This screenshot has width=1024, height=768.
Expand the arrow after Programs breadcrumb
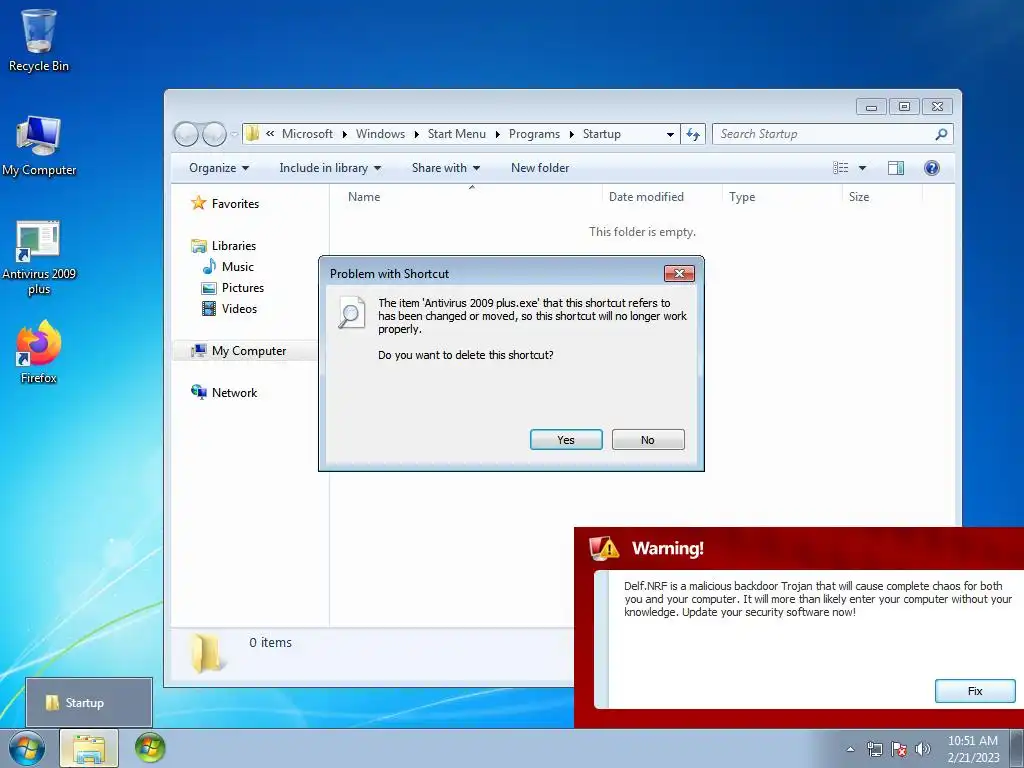[x=571, y=135]
